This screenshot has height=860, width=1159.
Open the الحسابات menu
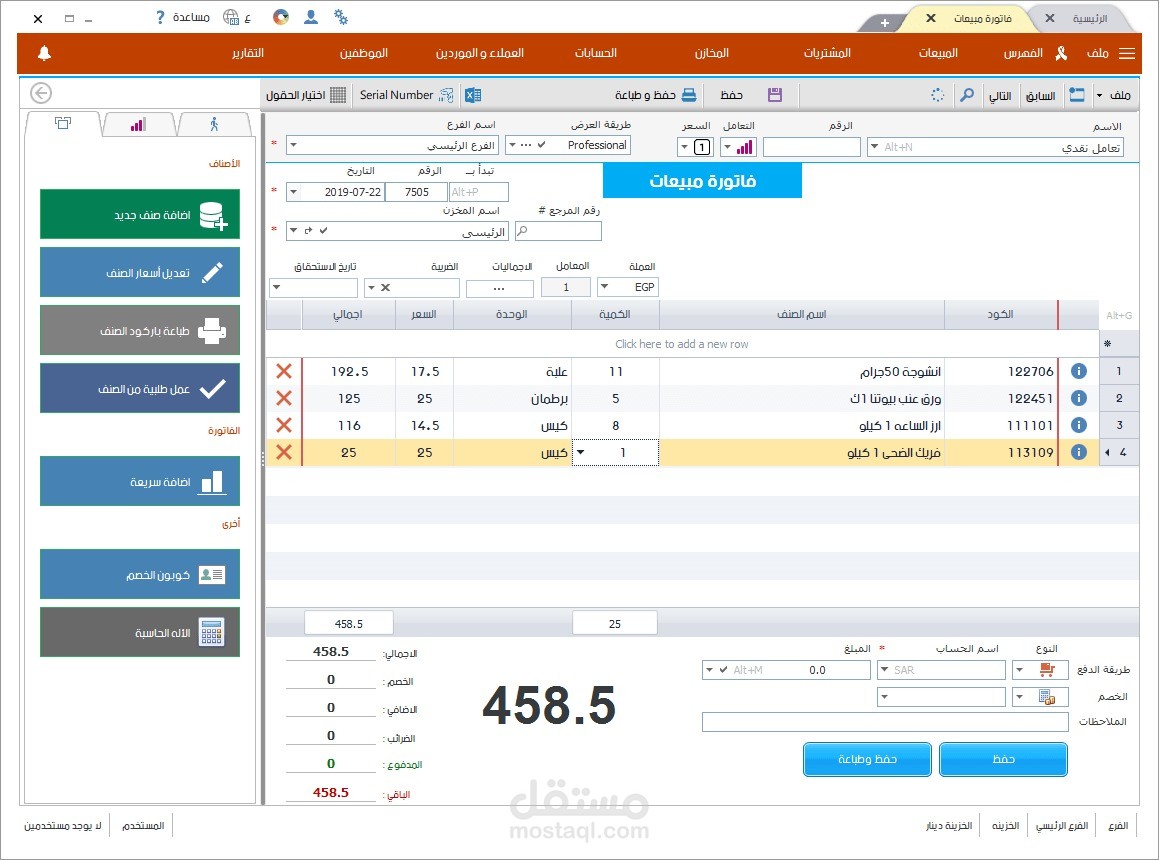coord(596,53)
